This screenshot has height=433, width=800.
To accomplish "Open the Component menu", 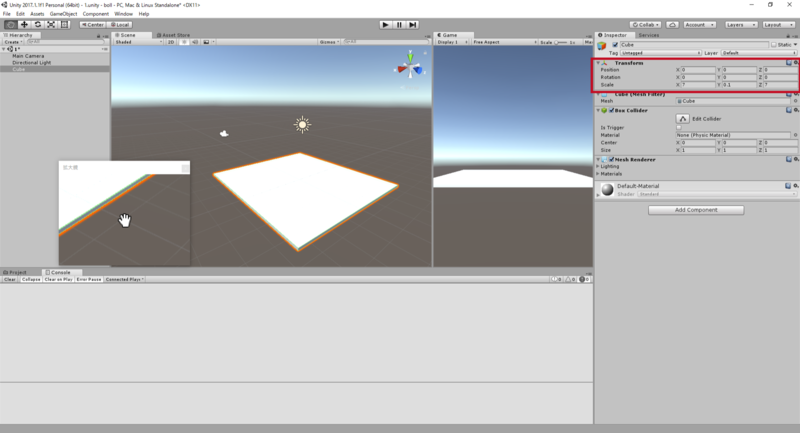I will coord(95,14).
